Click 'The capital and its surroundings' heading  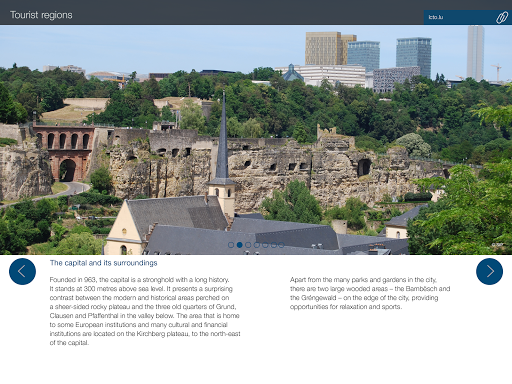[103, 263]
